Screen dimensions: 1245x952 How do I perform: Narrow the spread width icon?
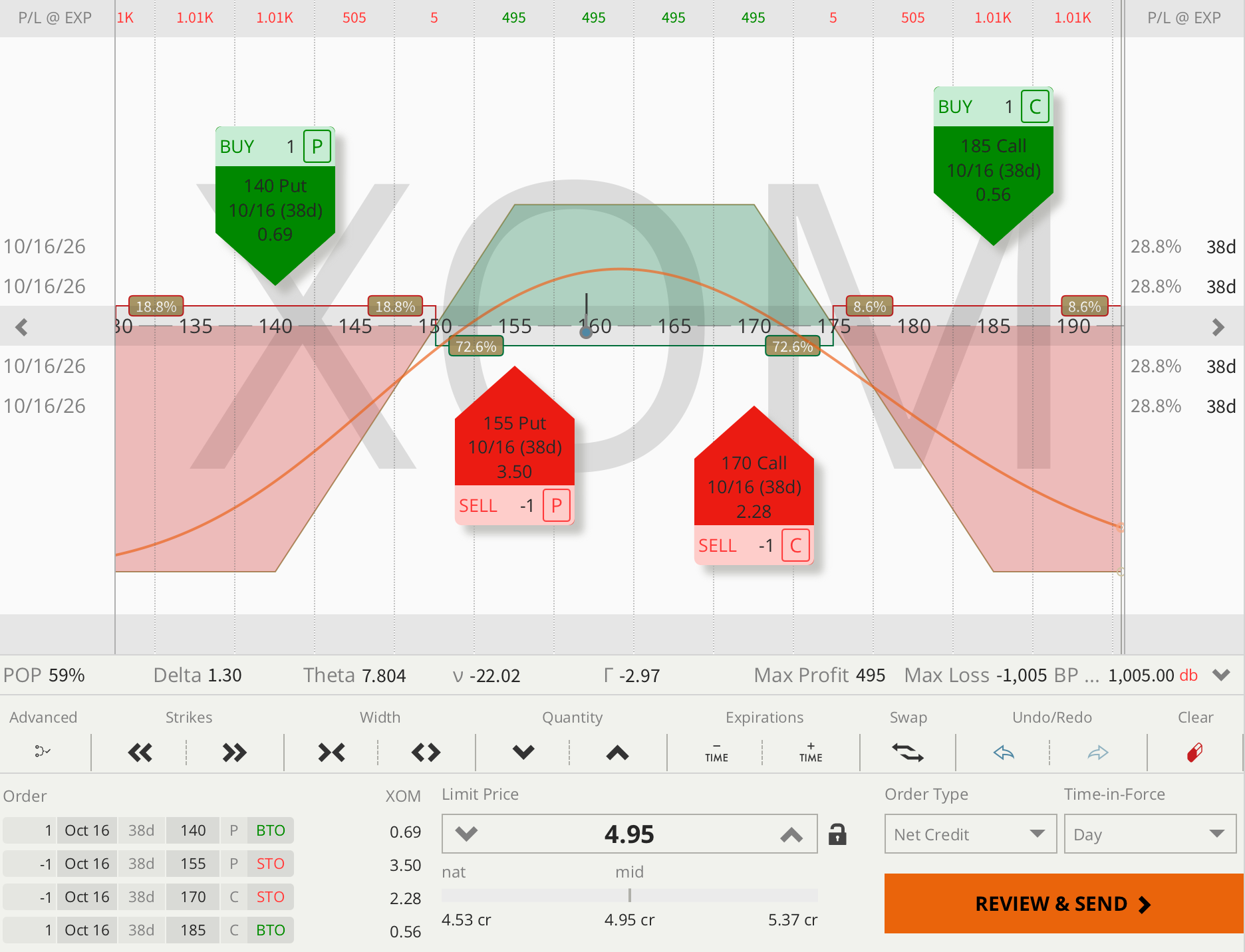pos(331,753)
